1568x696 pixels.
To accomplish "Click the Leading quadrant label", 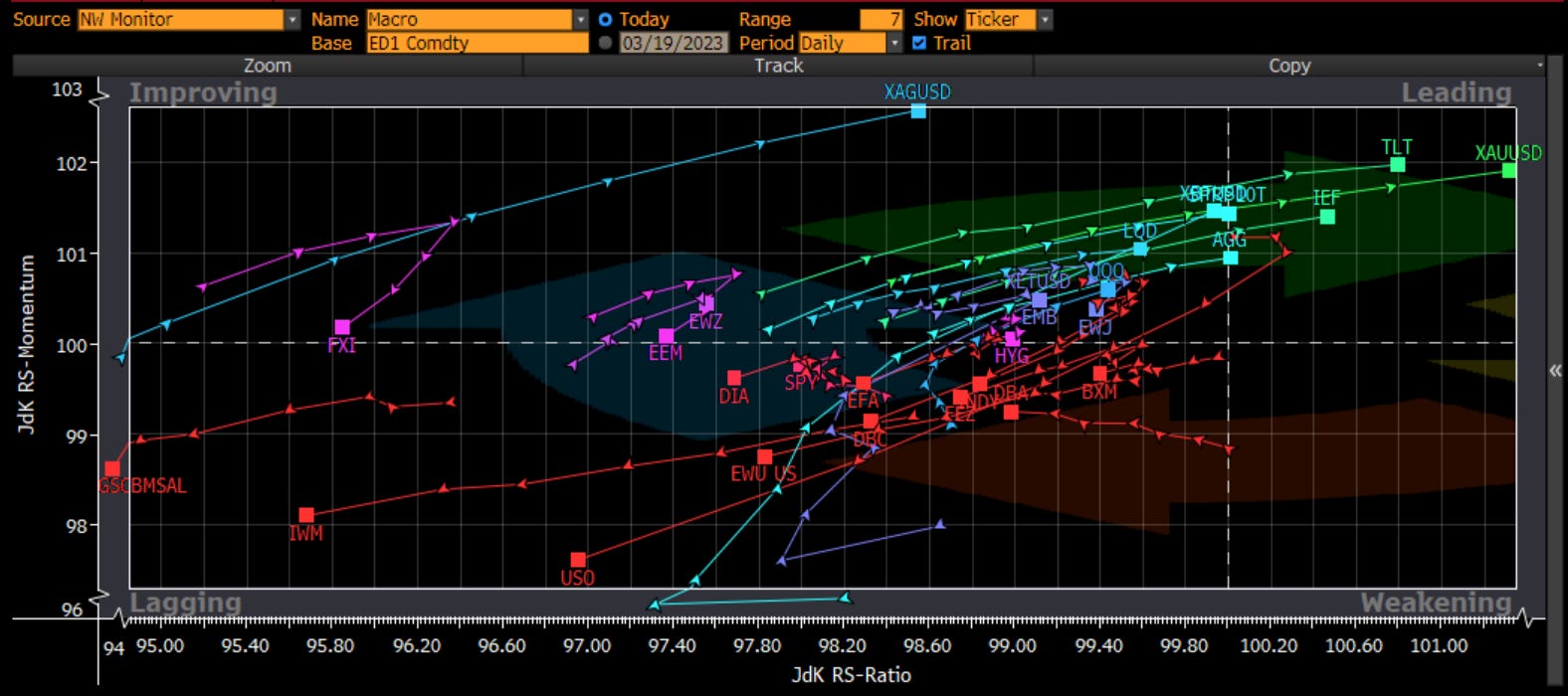I will click(x=1457, y=92).
